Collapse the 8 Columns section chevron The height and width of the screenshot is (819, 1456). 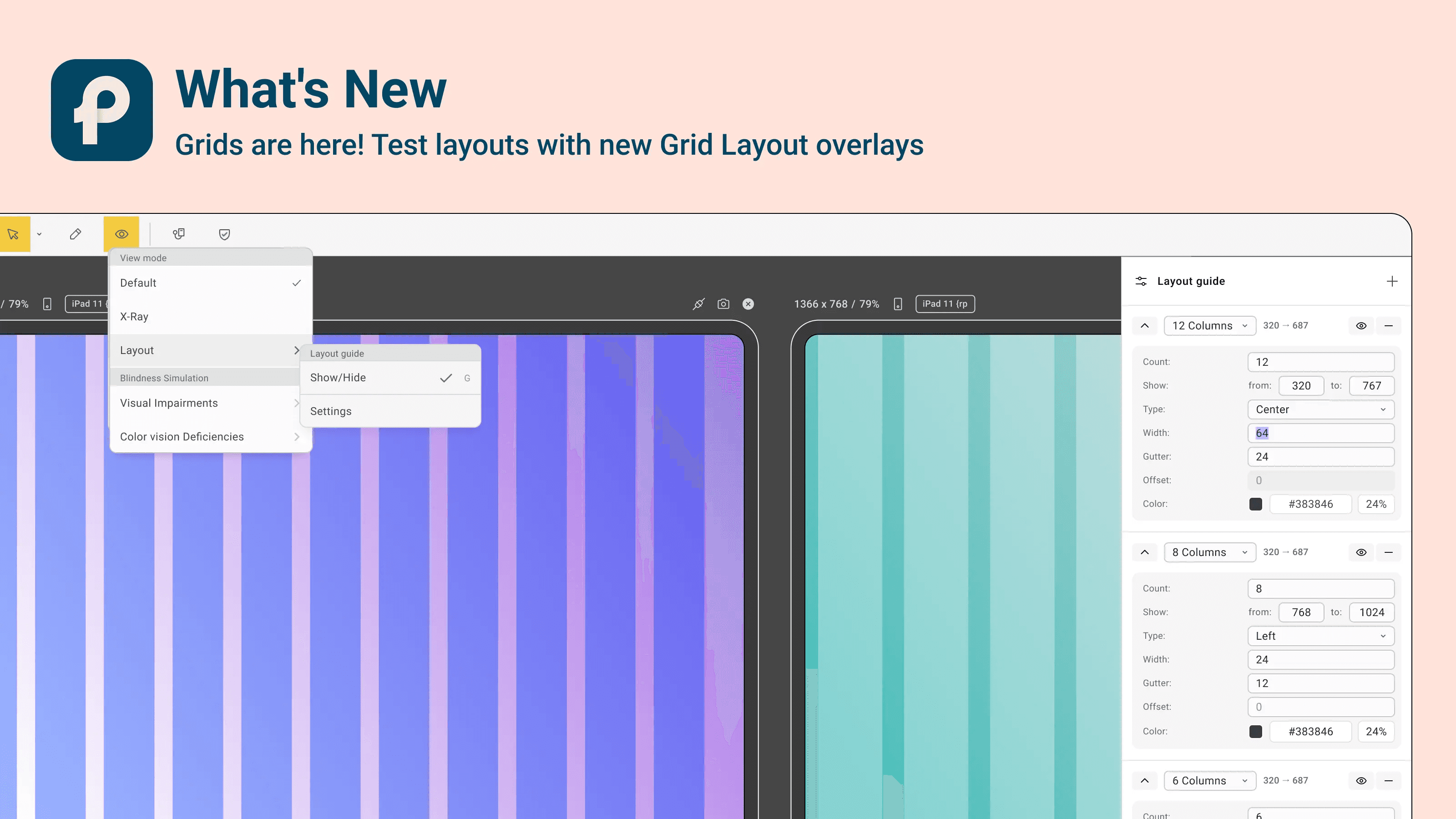pos(1145,552)
